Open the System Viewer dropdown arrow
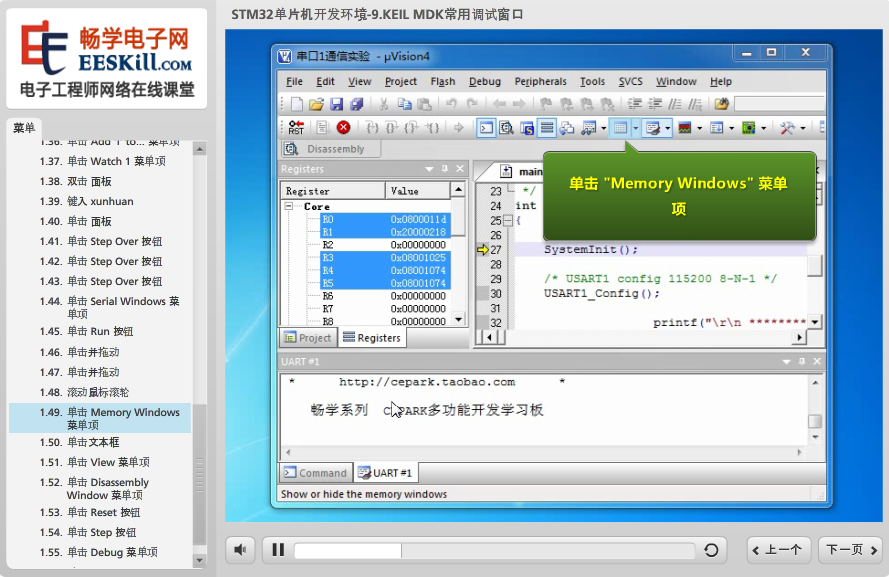Image resolution: width=889 pixels, height=577 pixels. click(764, 128)
